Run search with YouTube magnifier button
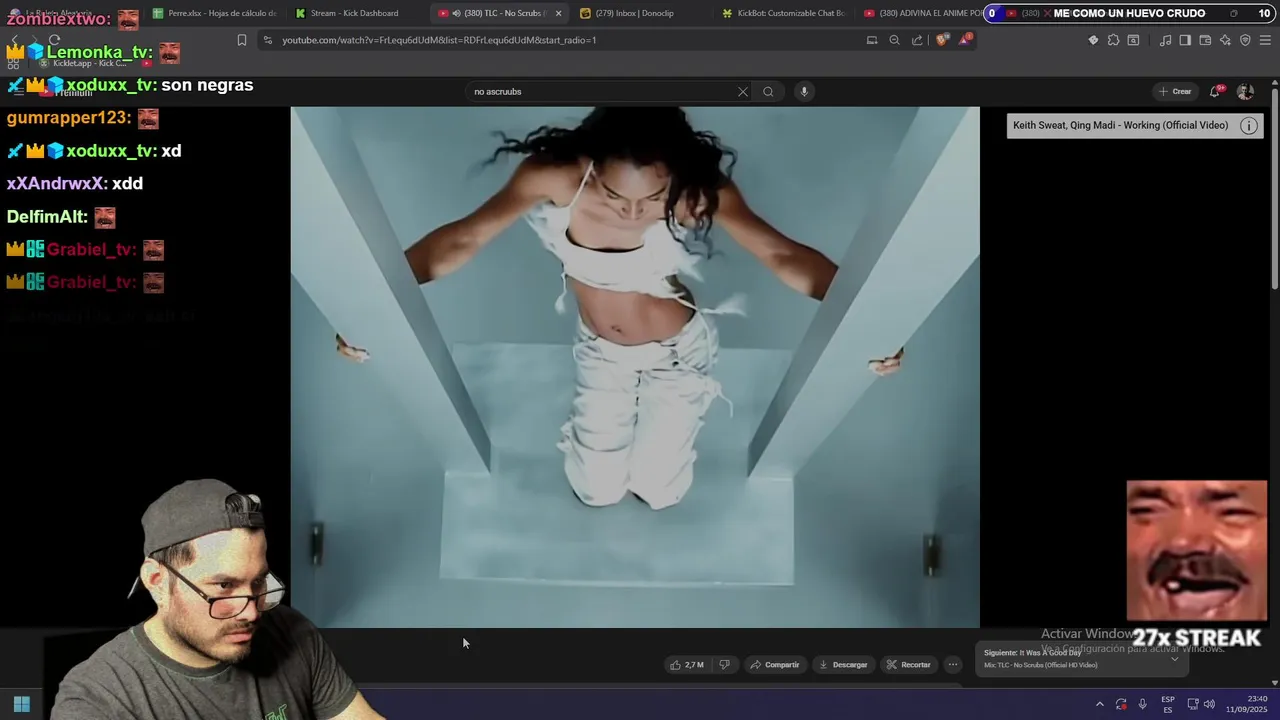This screenshot has width=1280, height=720. pyautogui.click(x=768, y=91)
